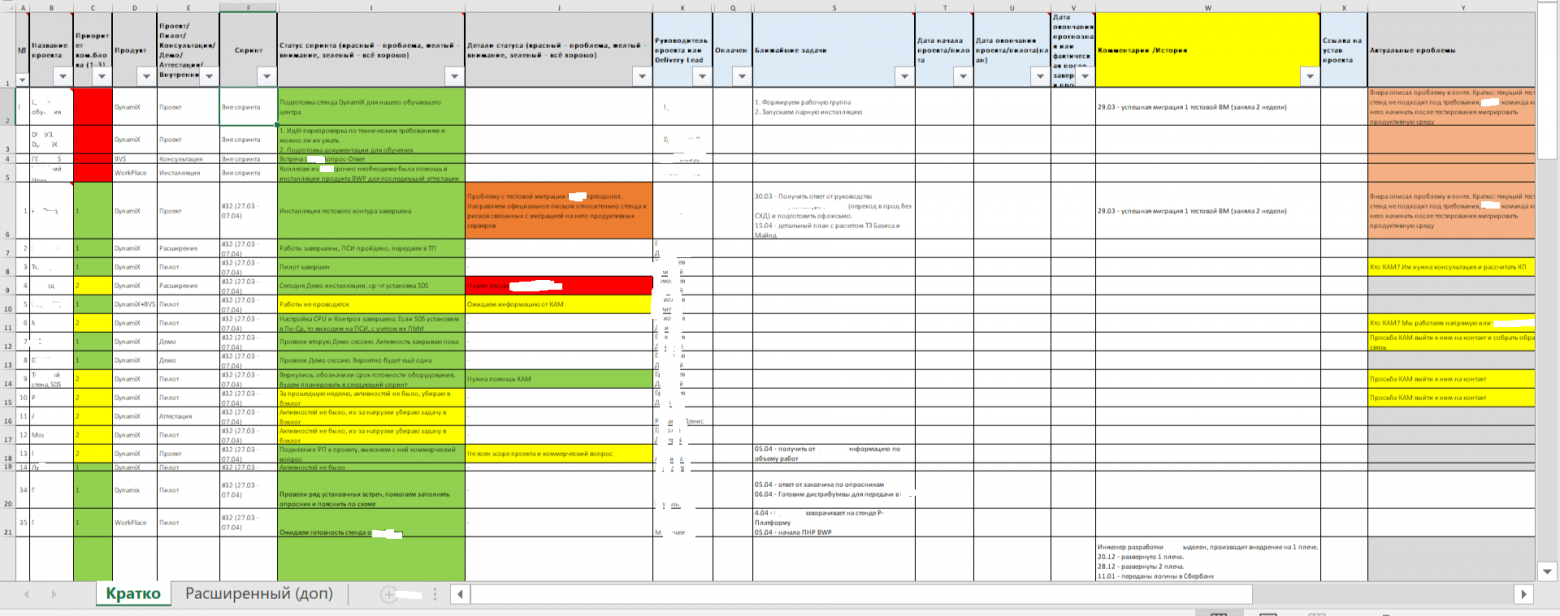Open the Оплачен column filter
The height and width of the screenshot is (616, 1560).
(739, 76)
